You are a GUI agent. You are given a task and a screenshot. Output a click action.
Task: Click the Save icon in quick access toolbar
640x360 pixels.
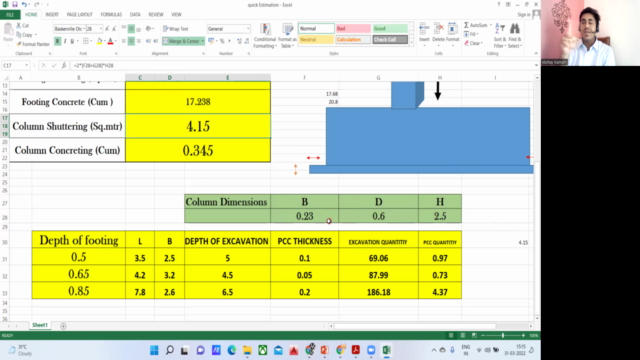click(14, 4)
